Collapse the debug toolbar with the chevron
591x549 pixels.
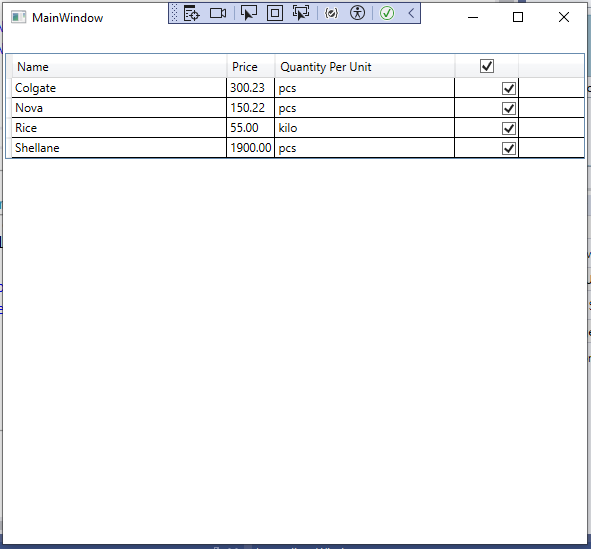(x=411, y=14)
